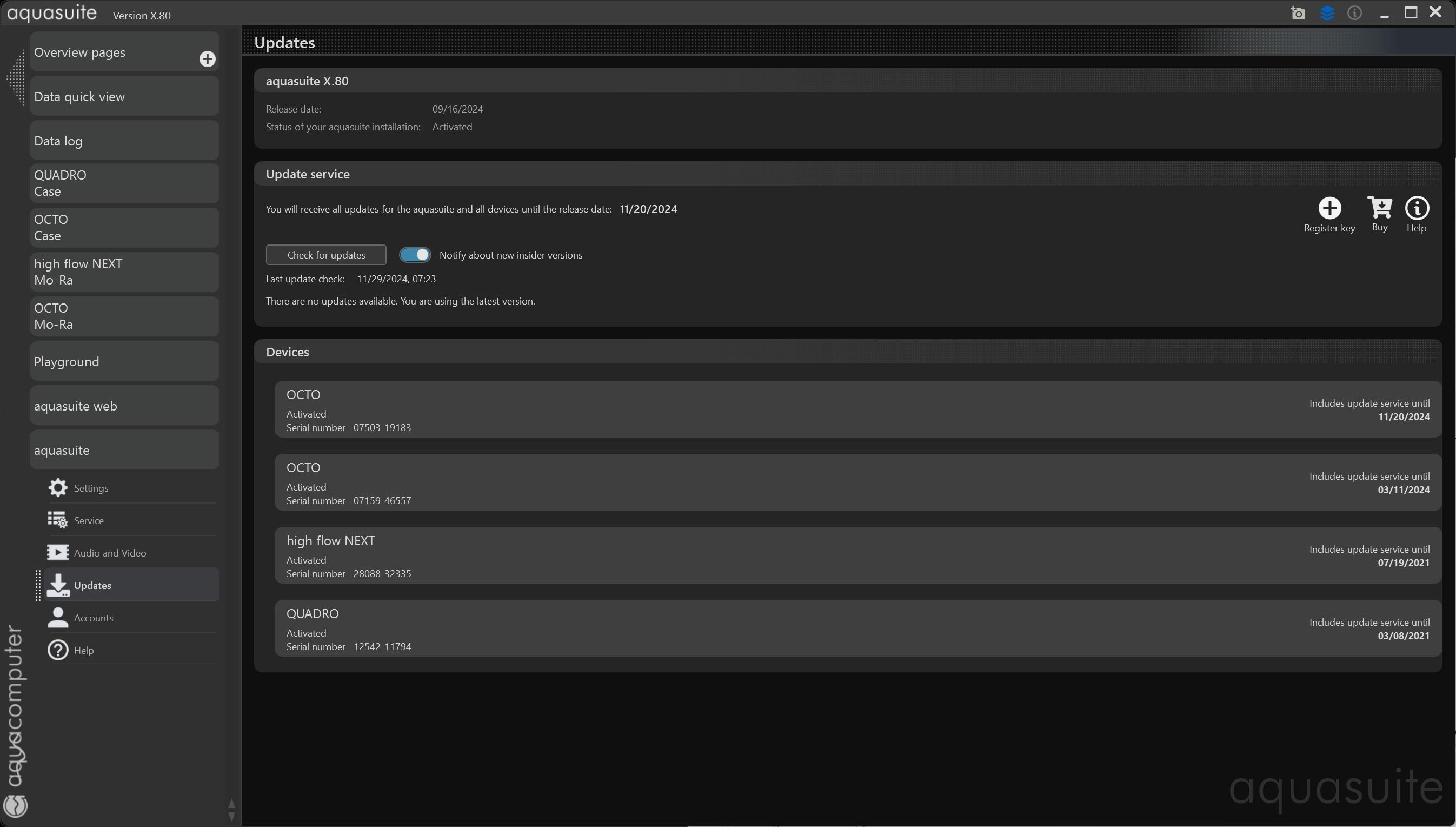Open the info icon in title bar

pos(1354,13)
